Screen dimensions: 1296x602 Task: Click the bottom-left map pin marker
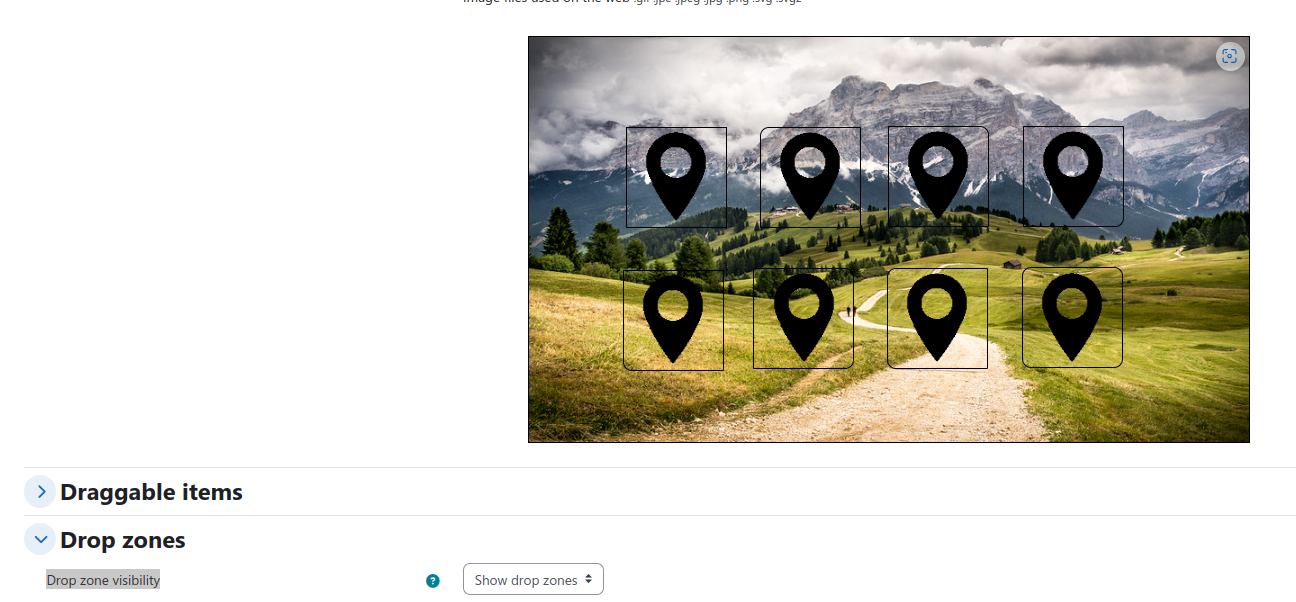click(x=673, y=319)
